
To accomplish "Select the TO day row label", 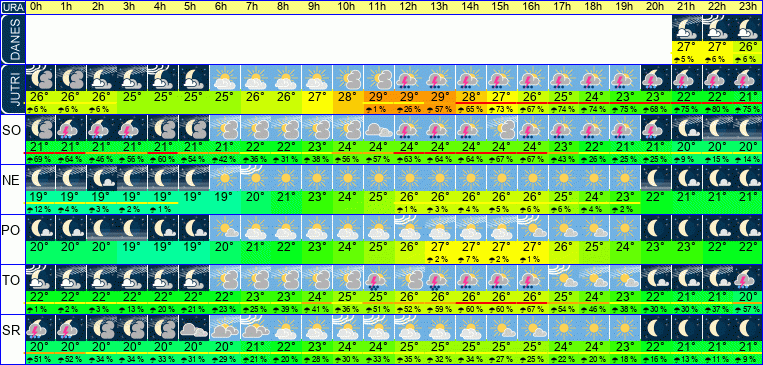I will coord(12,280).
